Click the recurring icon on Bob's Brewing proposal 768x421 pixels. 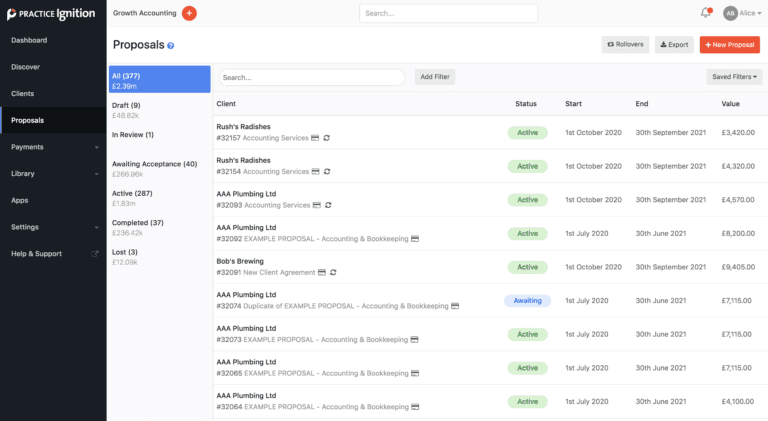click(332, 272)
